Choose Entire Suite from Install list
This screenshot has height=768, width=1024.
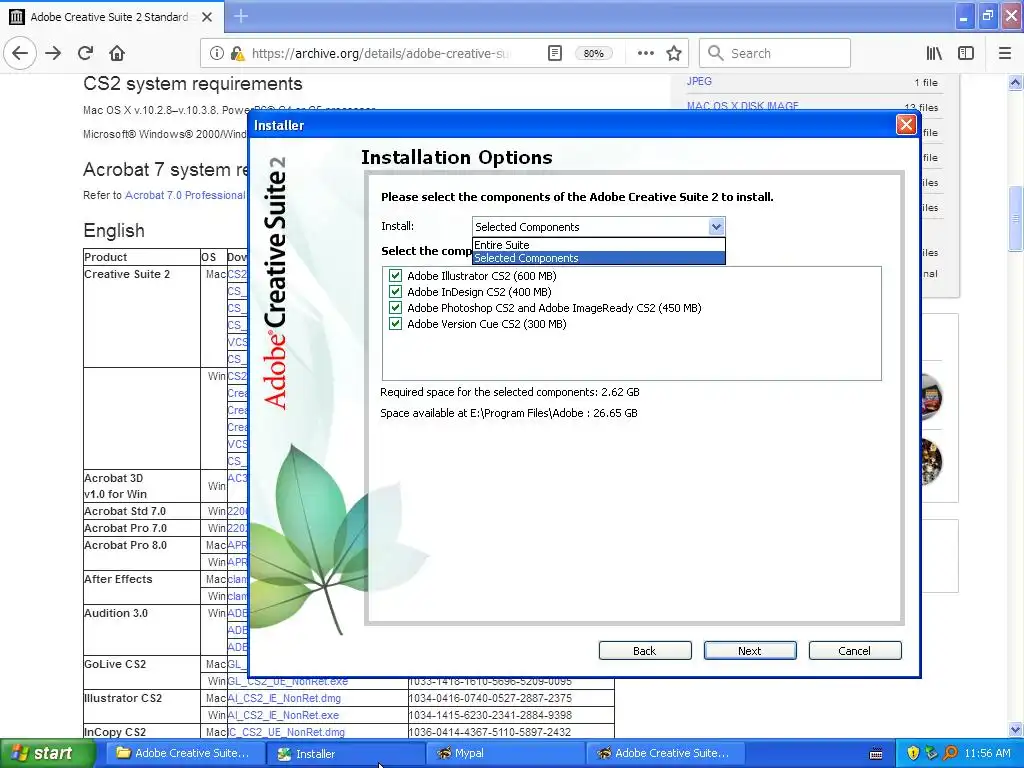click(598, 245)
